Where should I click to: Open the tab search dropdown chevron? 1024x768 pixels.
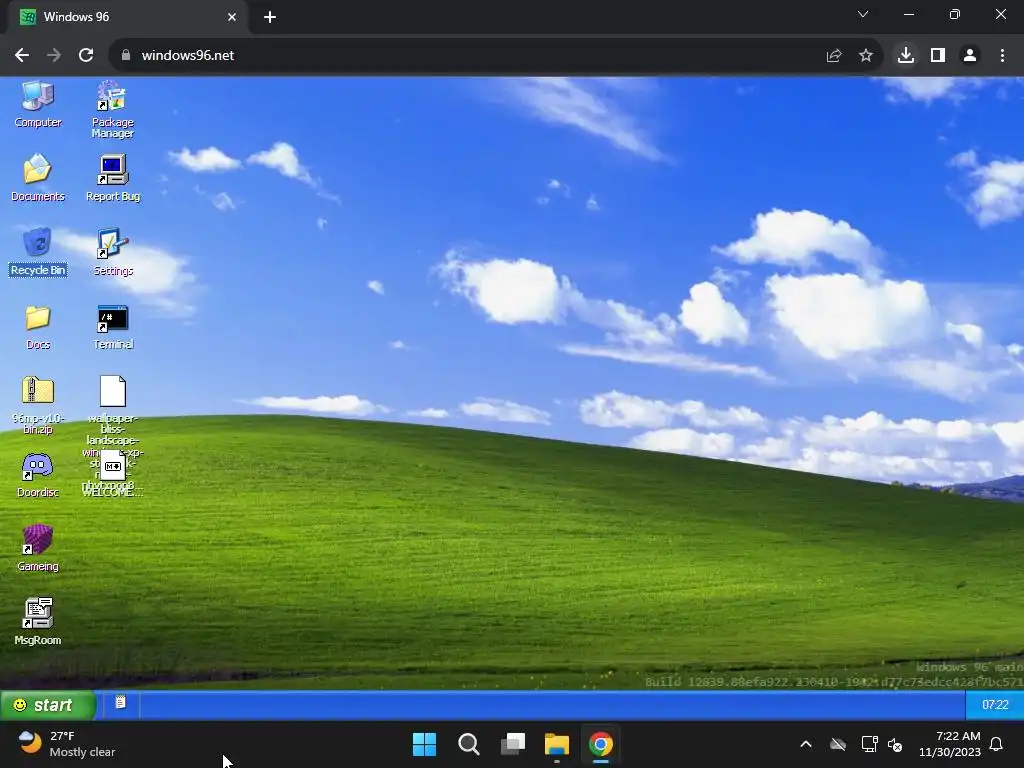point(863,14)
